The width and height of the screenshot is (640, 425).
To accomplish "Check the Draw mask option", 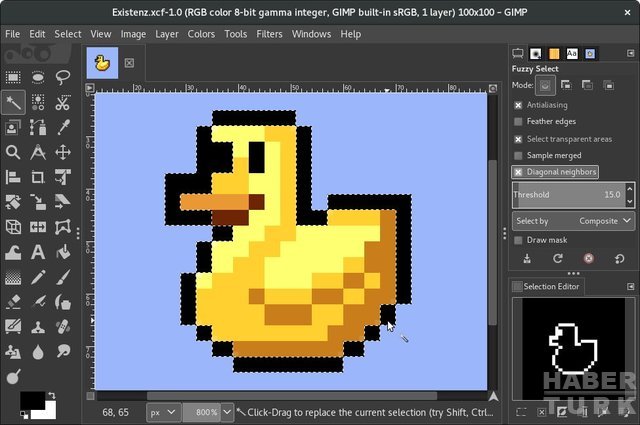I will point(518,240).
